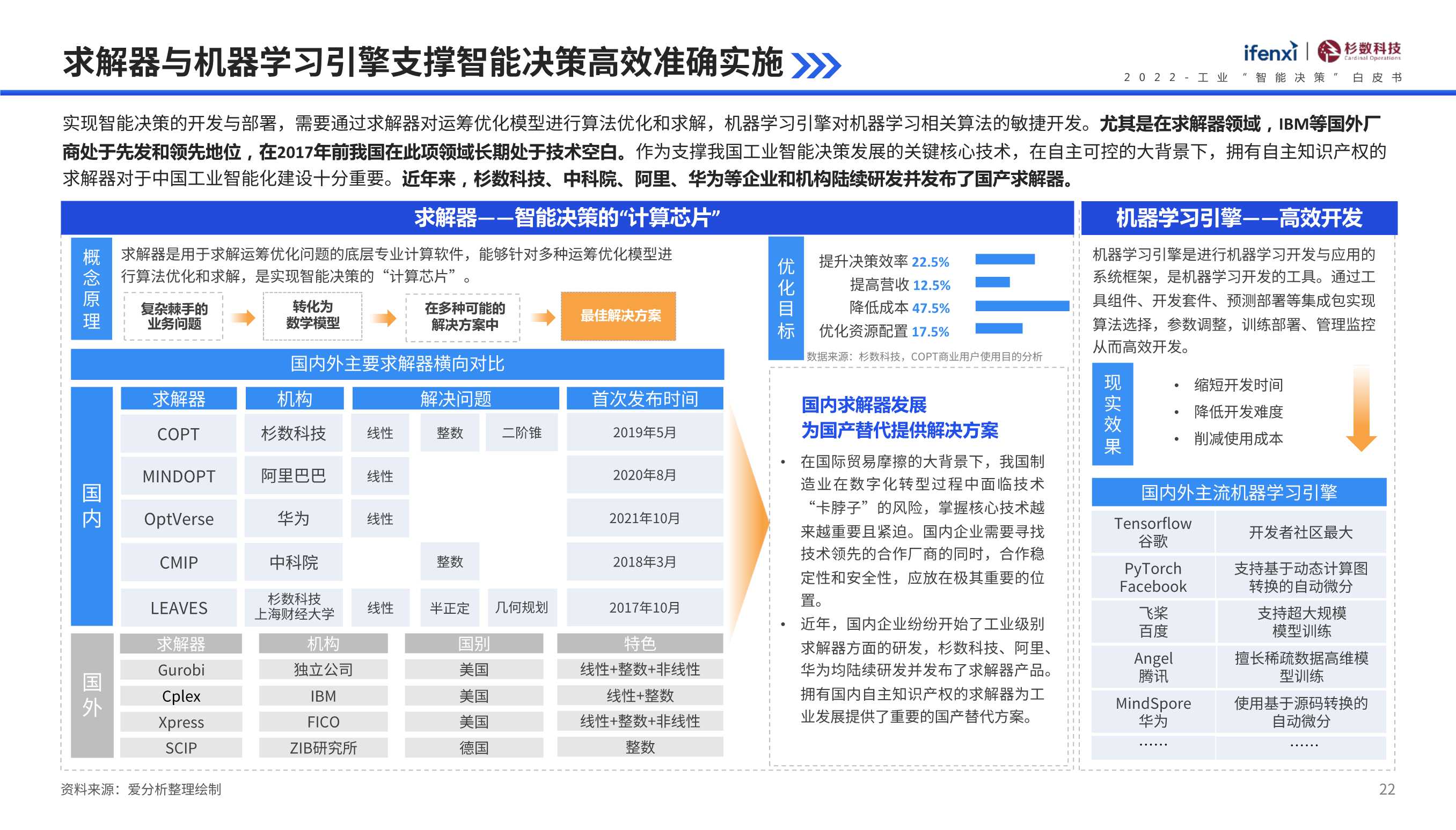Click the 现实效果 side label

pyautogui.click(x=1112, y=414)
